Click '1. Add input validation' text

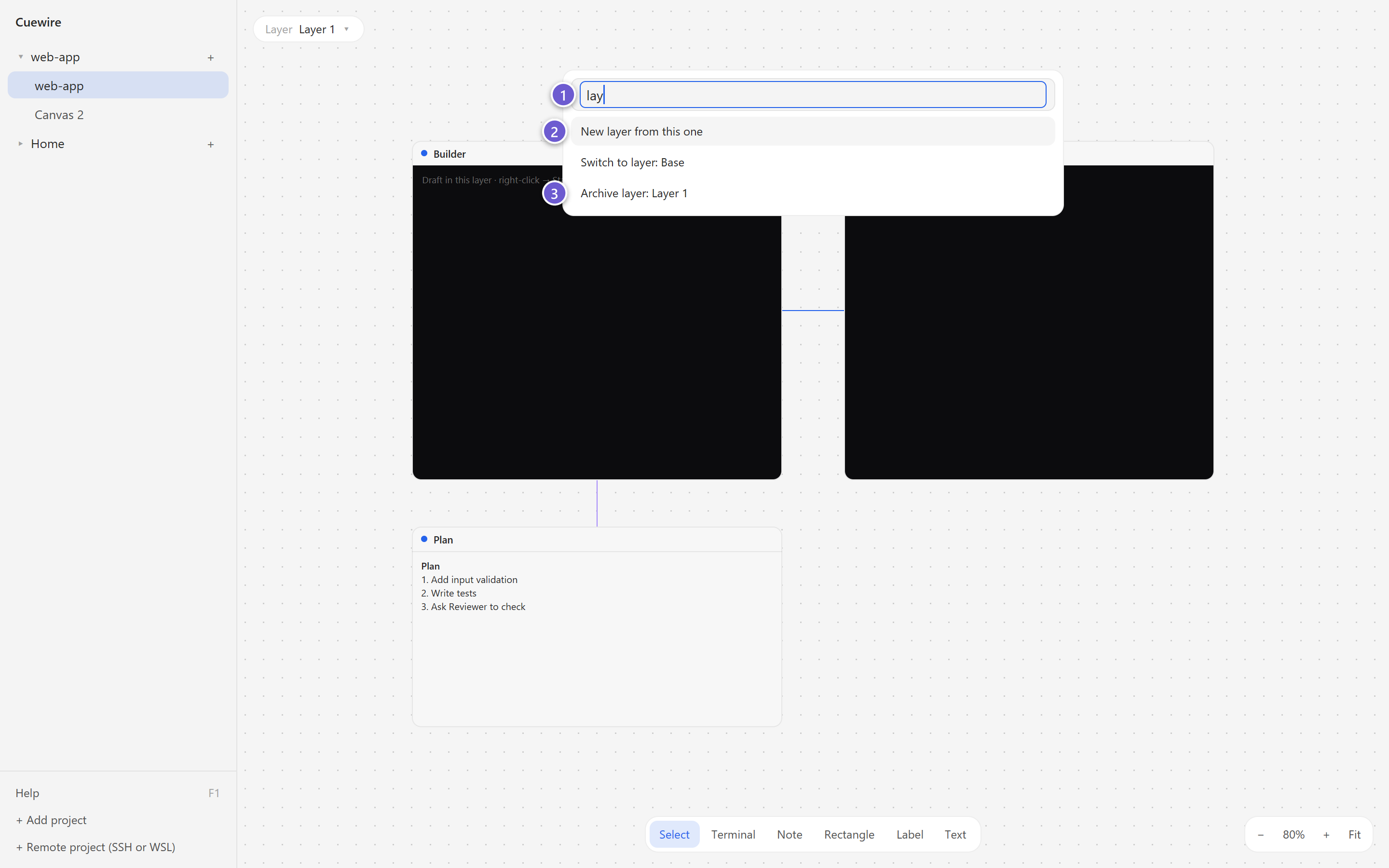[x=469, y=580]
